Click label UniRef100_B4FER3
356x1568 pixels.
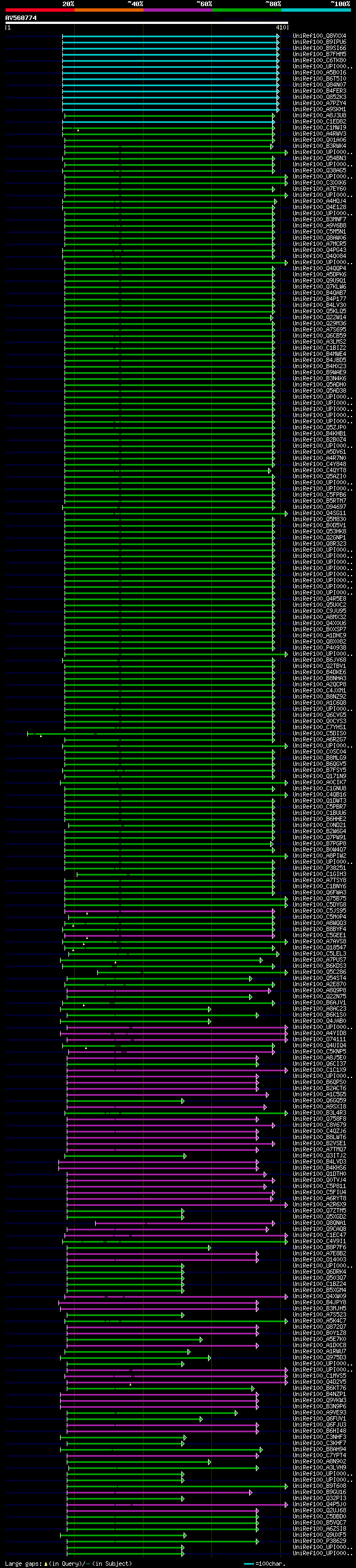coord(319,91)
